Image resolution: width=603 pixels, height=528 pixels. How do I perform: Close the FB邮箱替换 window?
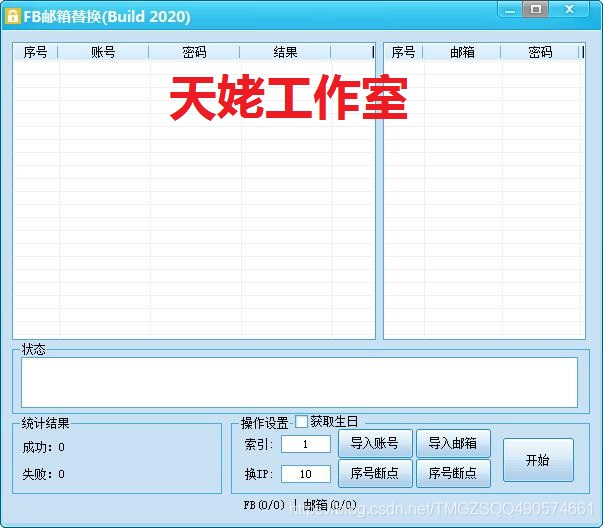pos(569,9)
